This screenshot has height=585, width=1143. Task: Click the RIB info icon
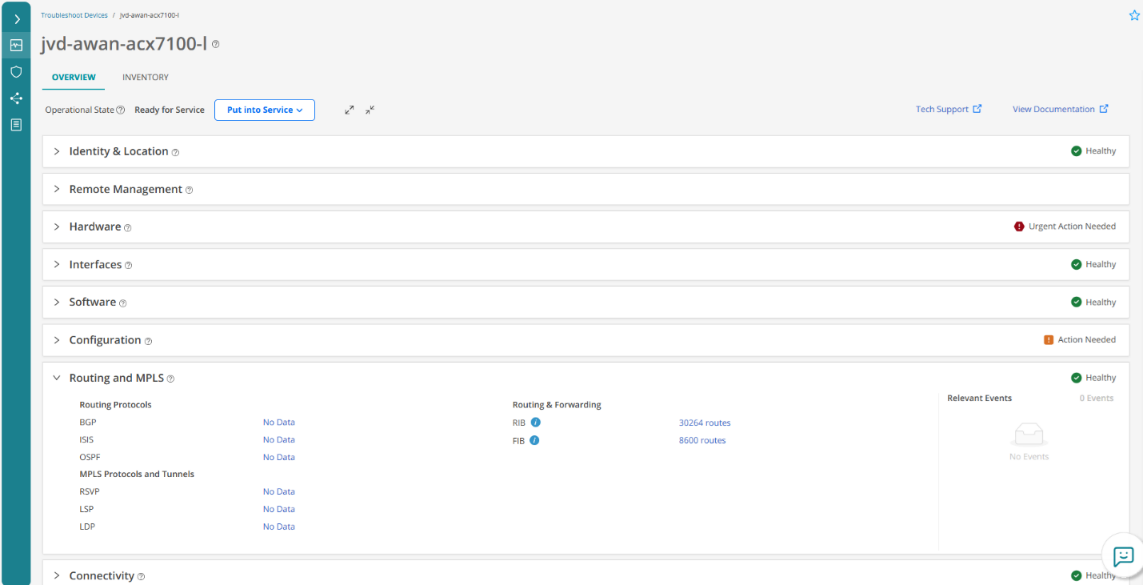535,423
